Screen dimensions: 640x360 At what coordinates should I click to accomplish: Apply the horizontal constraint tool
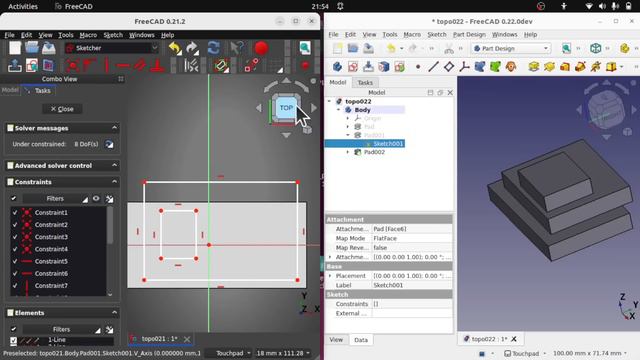point(123,65)
